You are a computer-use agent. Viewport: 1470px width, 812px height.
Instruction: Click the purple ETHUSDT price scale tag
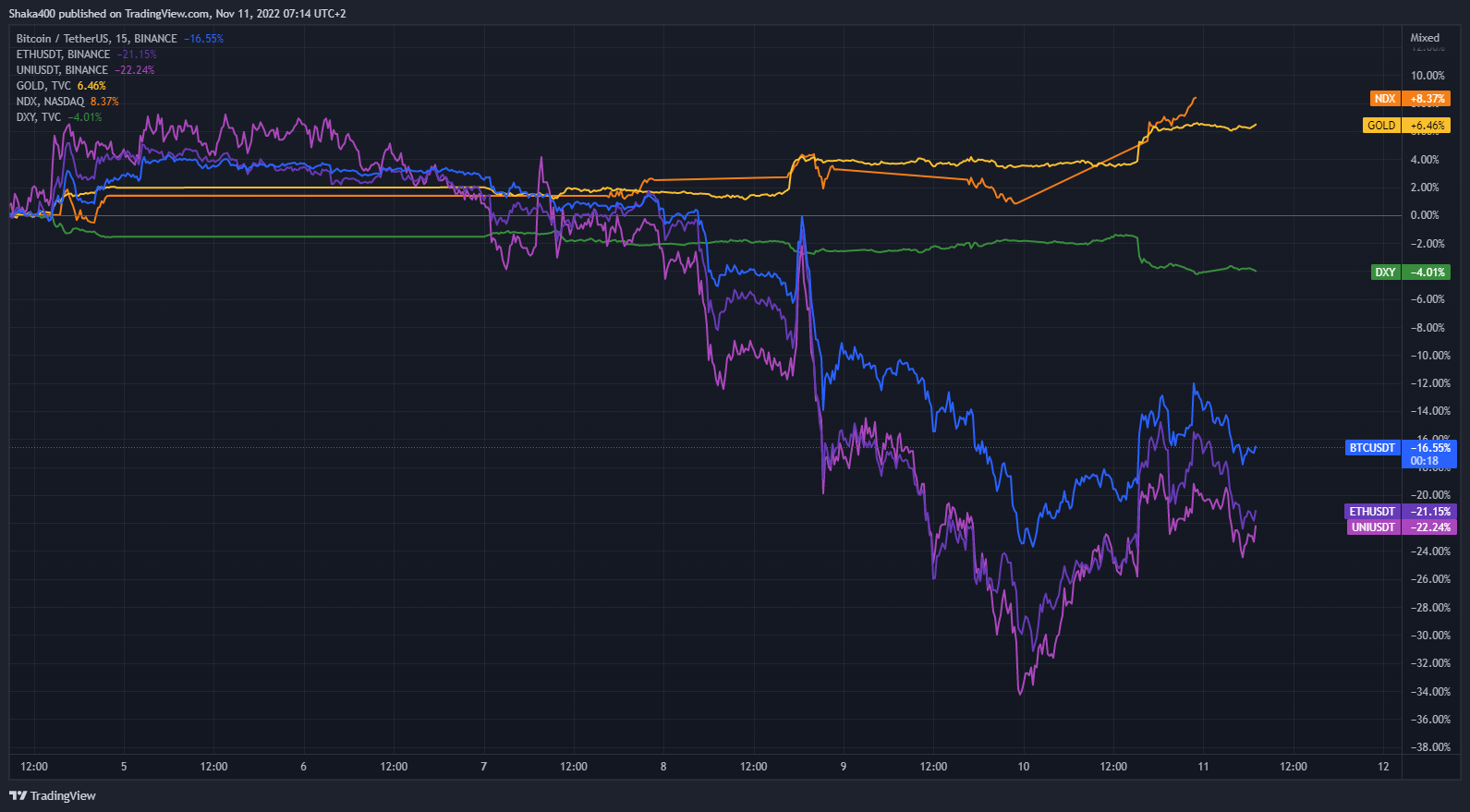point(1372,512)
